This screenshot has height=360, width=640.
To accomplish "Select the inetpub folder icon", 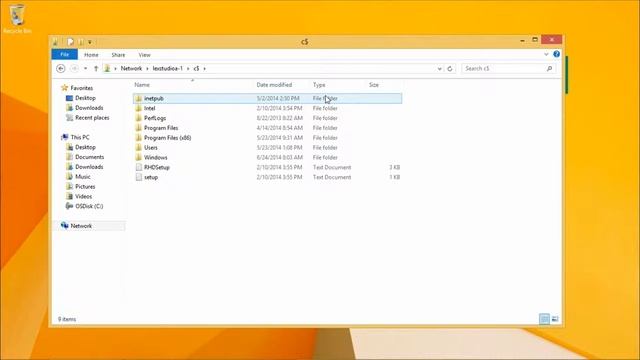I will 138,98.
